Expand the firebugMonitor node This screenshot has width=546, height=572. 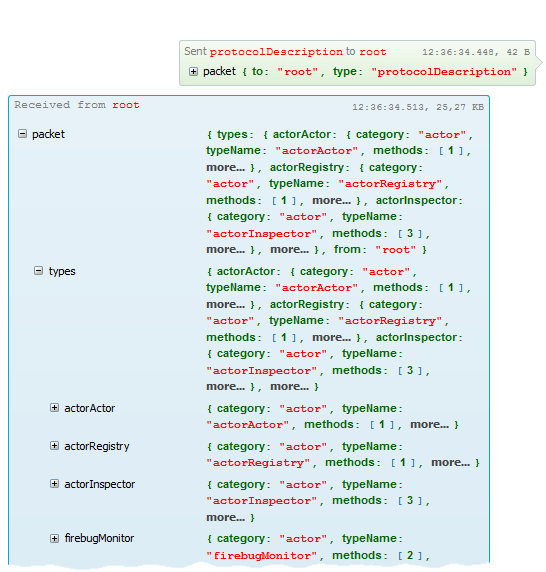click(x=54, y=538)
